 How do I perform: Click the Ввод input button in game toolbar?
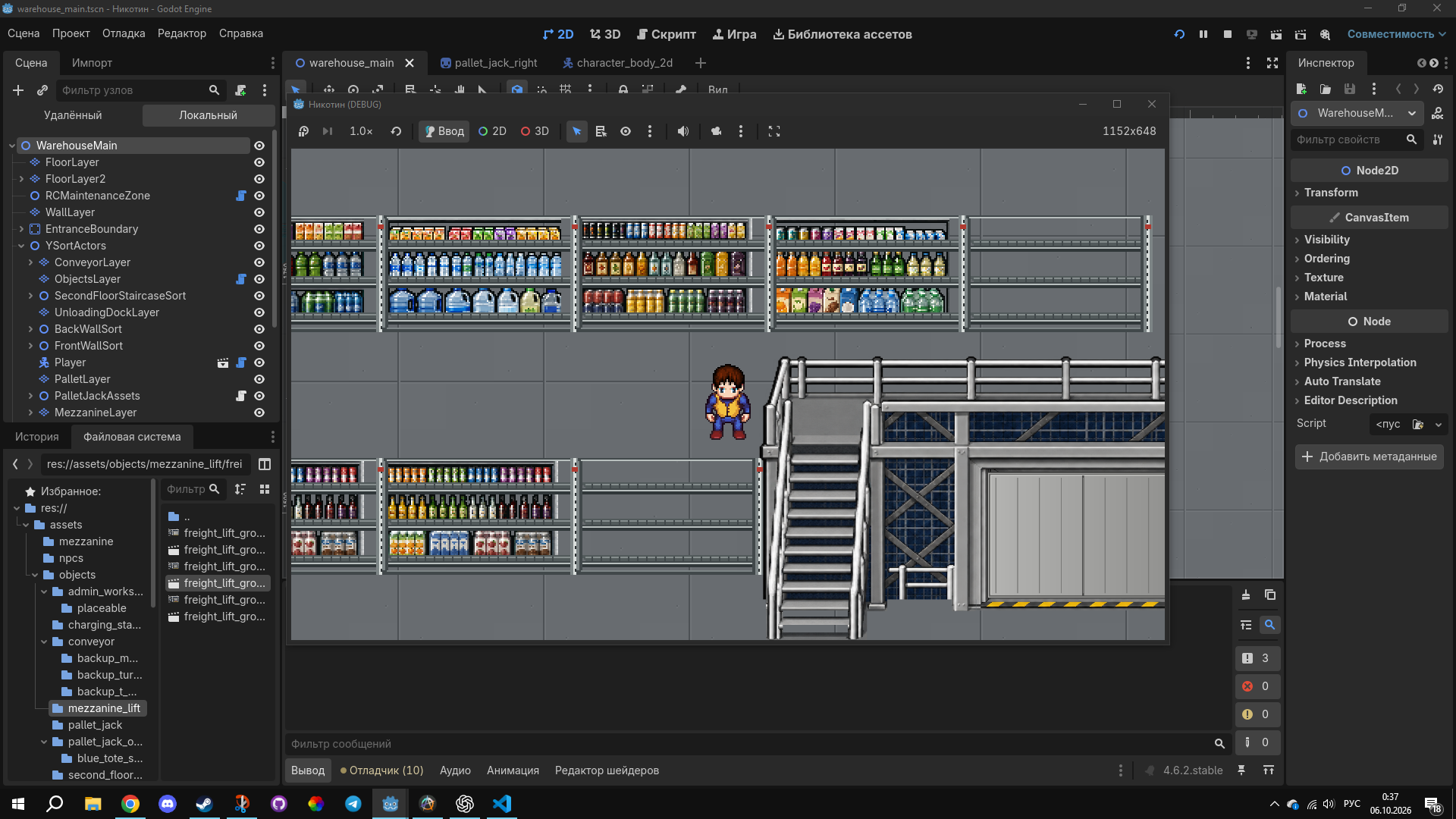coord(444,131)
